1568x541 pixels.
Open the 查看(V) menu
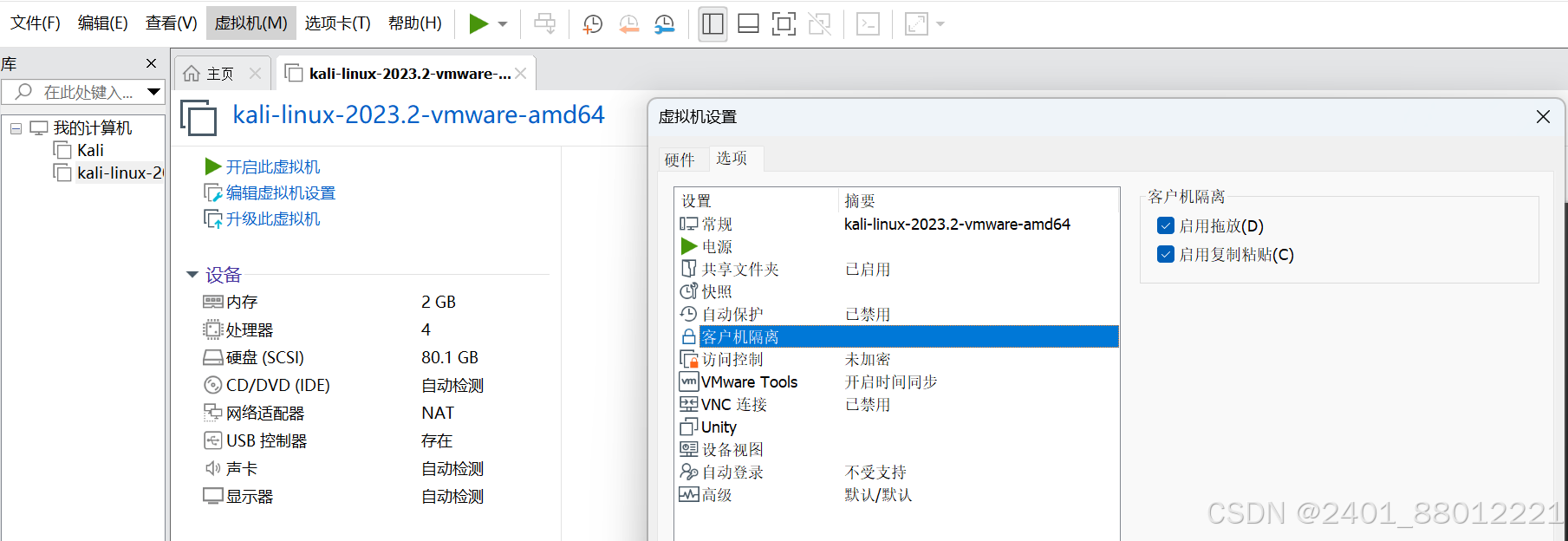pos(172,23)
